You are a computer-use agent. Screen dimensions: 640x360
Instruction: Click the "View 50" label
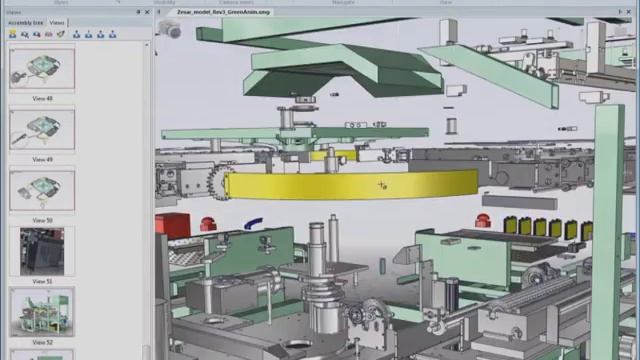[42, 220]
